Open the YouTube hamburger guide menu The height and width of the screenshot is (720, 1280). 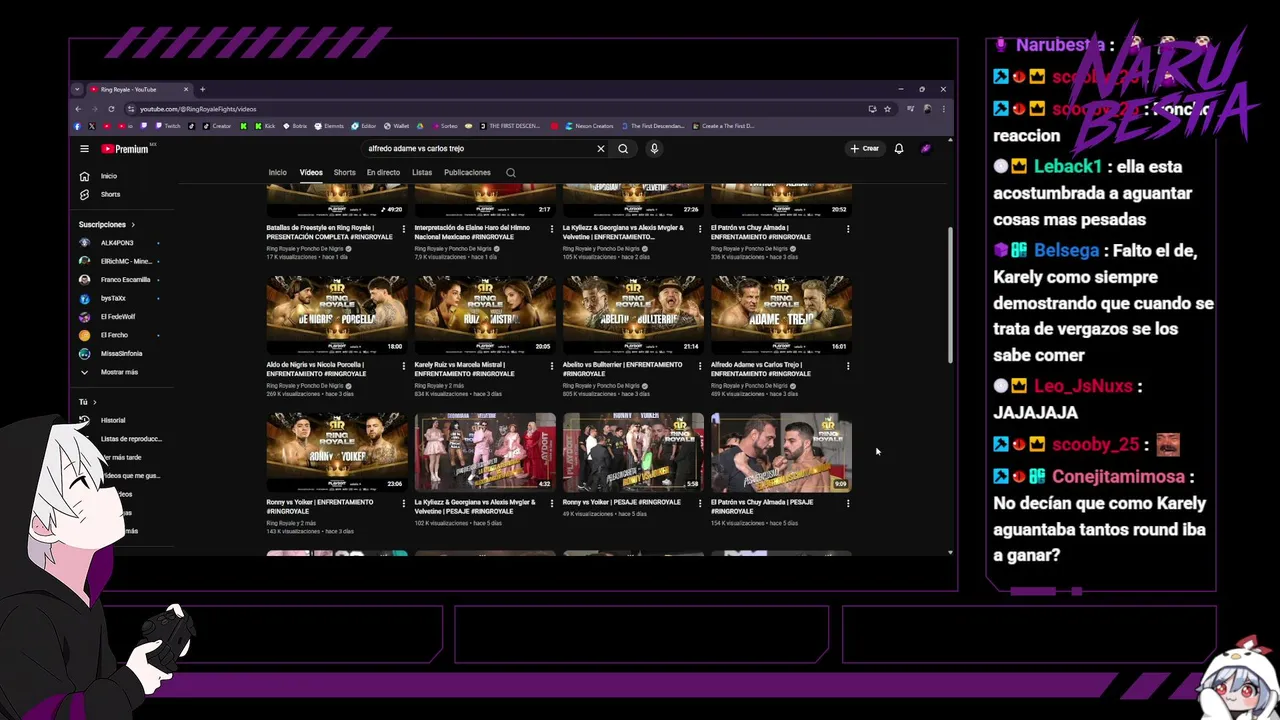(84, 149)
